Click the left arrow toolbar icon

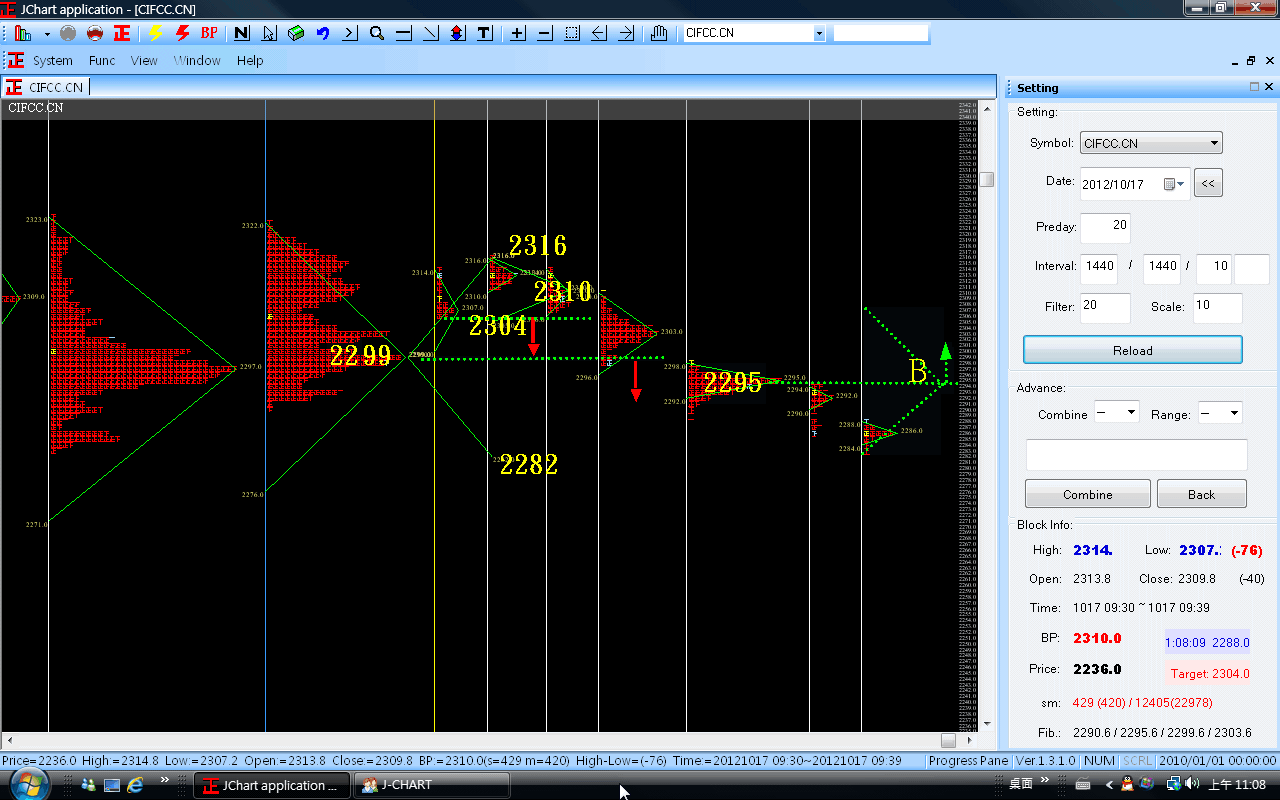(x=599, y=33)
